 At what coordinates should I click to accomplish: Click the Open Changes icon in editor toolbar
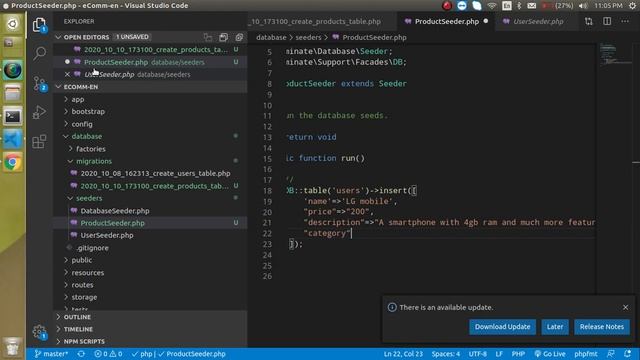(589, 21)
